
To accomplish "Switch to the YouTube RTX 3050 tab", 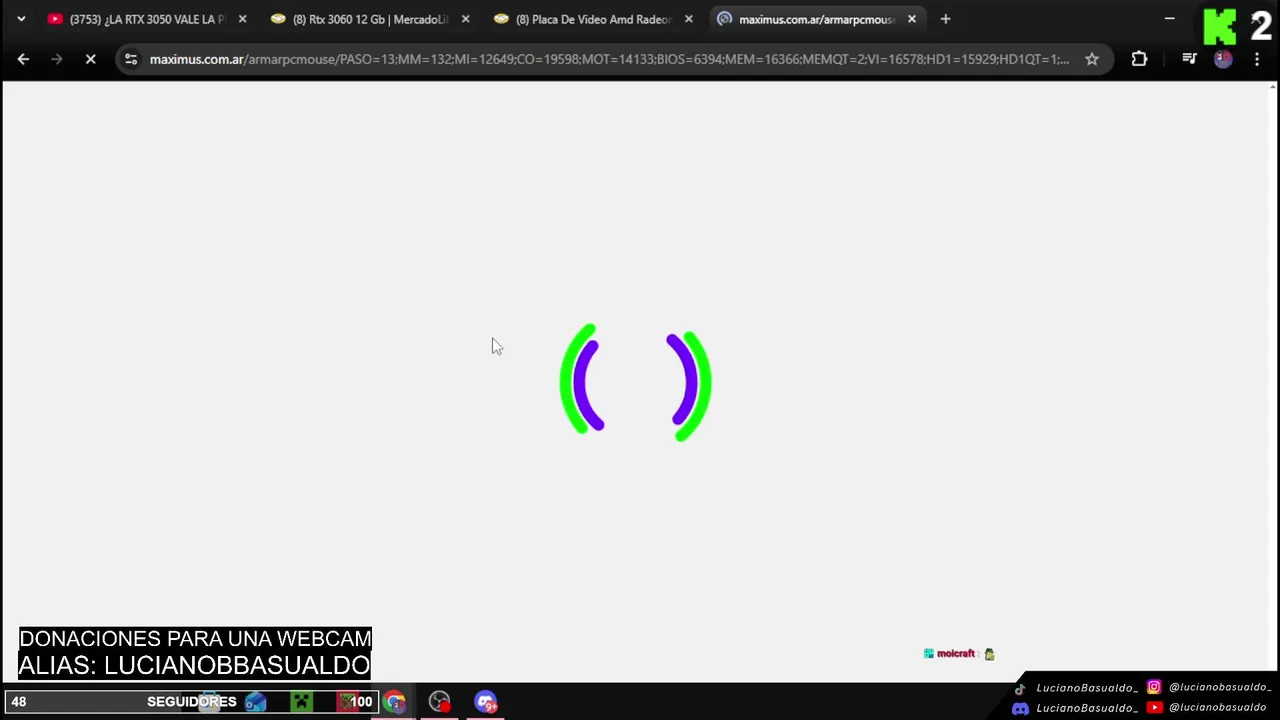I will click(x=147, y=19).
